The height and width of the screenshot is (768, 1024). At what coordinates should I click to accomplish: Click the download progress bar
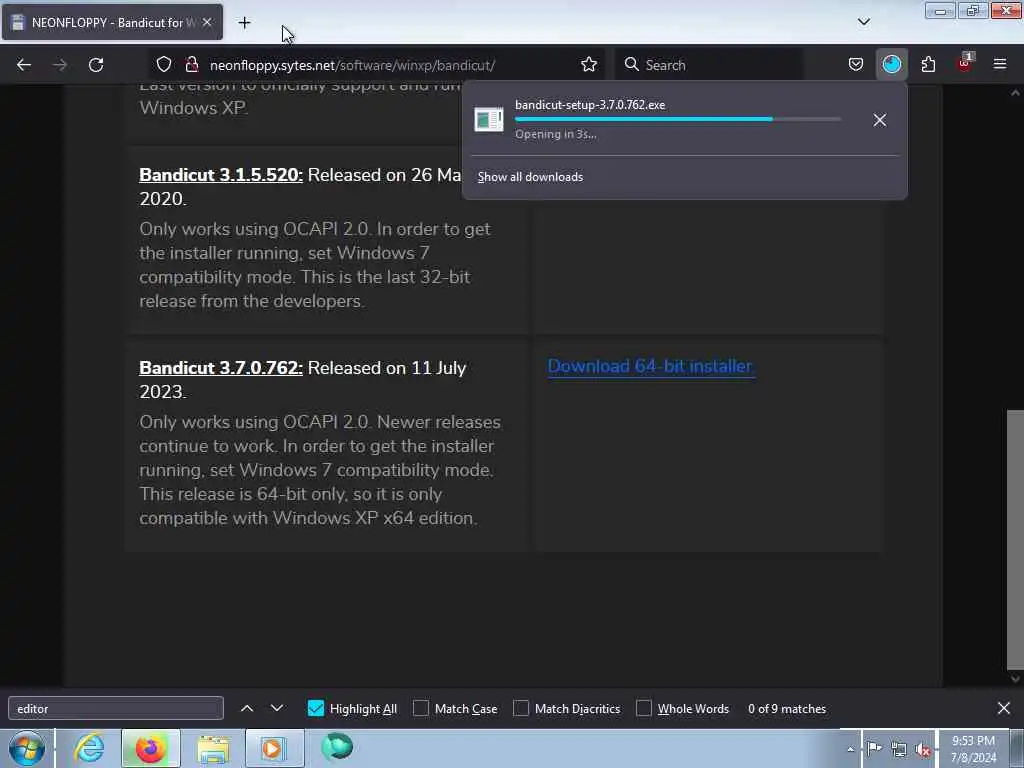678,120
